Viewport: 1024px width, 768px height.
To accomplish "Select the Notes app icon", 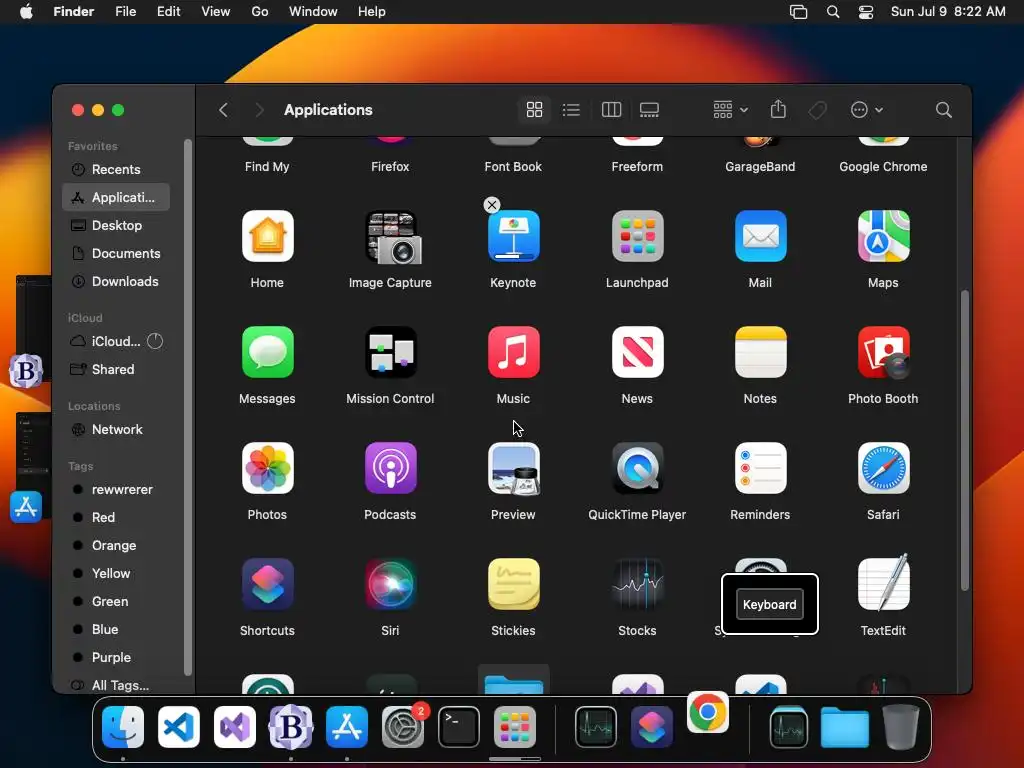I will coord(760,352).
